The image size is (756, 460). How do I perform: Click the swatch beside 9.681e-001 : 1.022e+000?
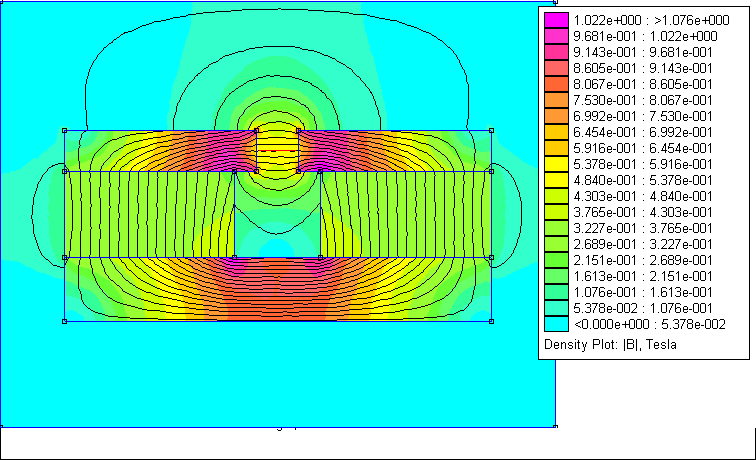point(556,36)
